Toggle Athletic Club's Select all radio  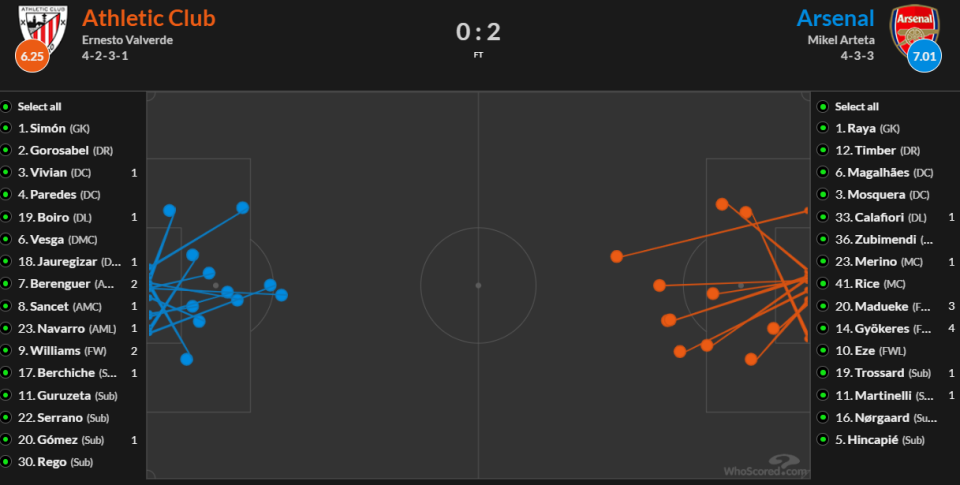click(7, 106)
